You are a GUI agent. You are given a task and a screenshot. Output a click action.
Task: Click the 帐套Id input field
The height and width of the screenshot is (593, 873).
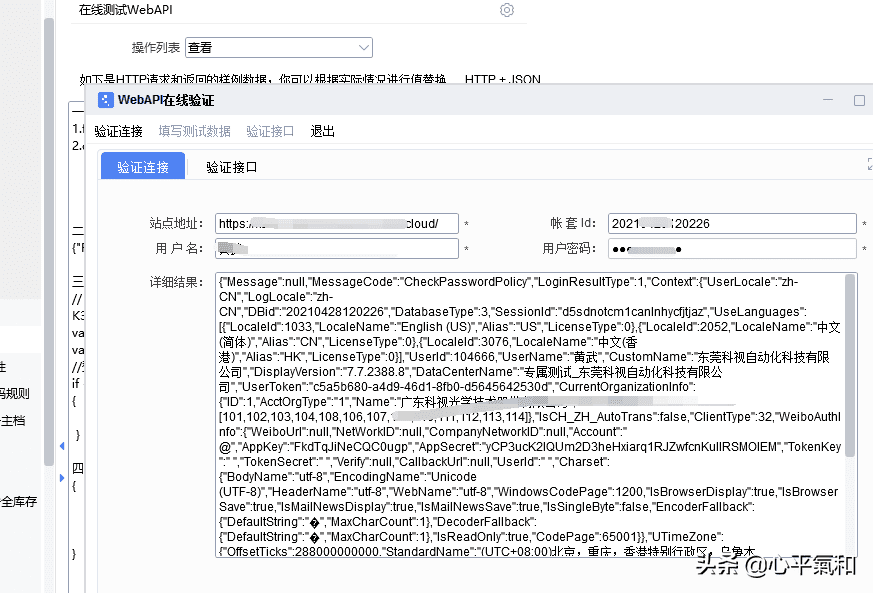(x=732, y=223)
